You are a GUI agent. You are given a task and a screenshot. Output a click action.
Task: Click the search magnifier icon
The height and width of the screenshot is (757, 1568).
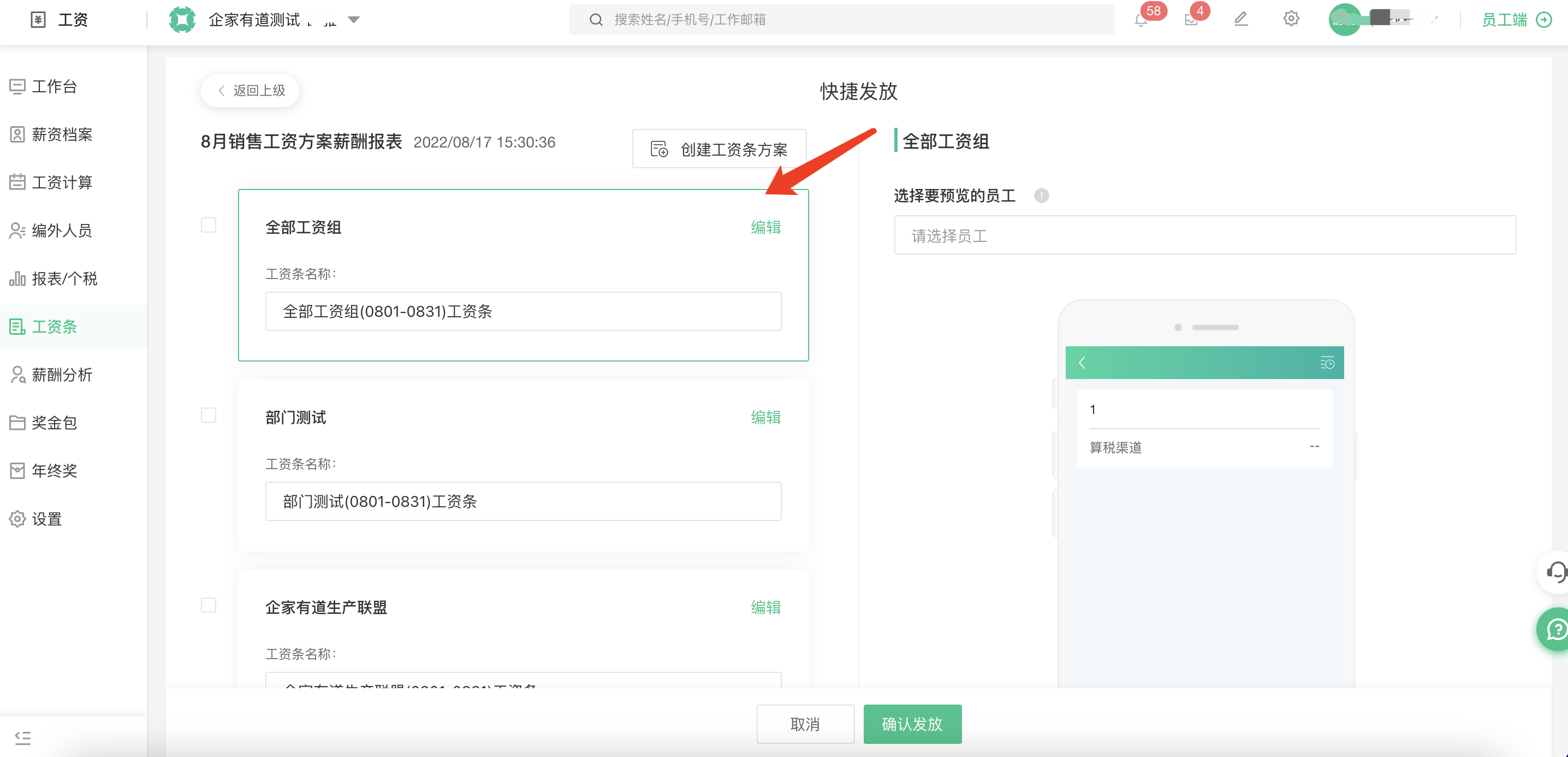pos(596,20)
